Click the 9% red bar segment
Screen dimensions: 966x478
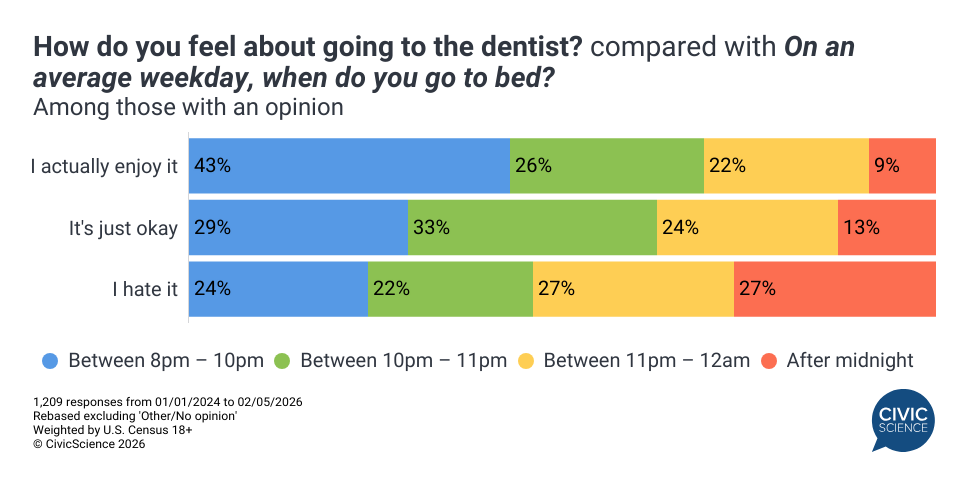[902, 166]
